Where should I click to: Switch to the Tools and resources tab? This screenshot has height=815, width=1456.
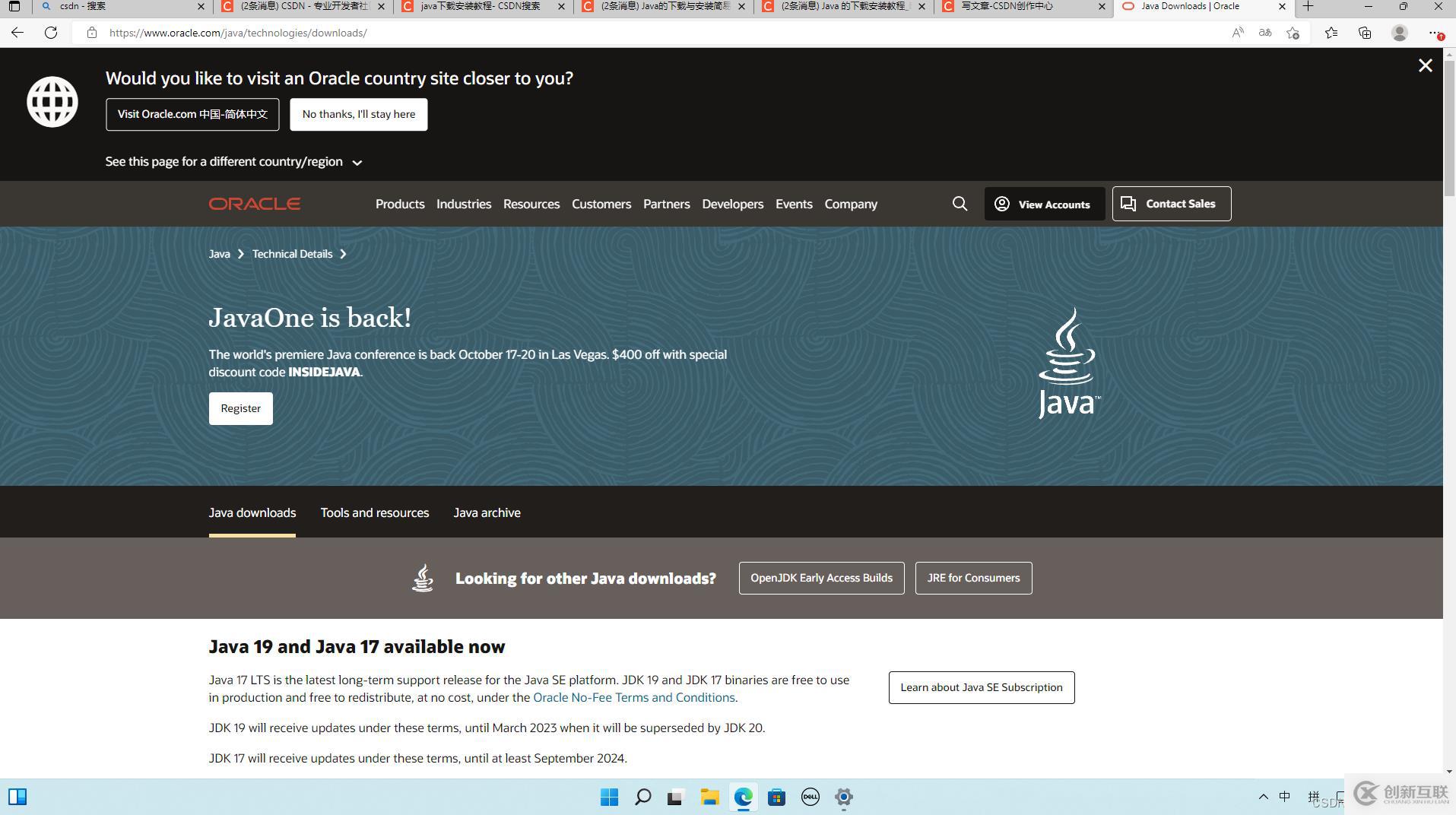click(x=375, y=513)
